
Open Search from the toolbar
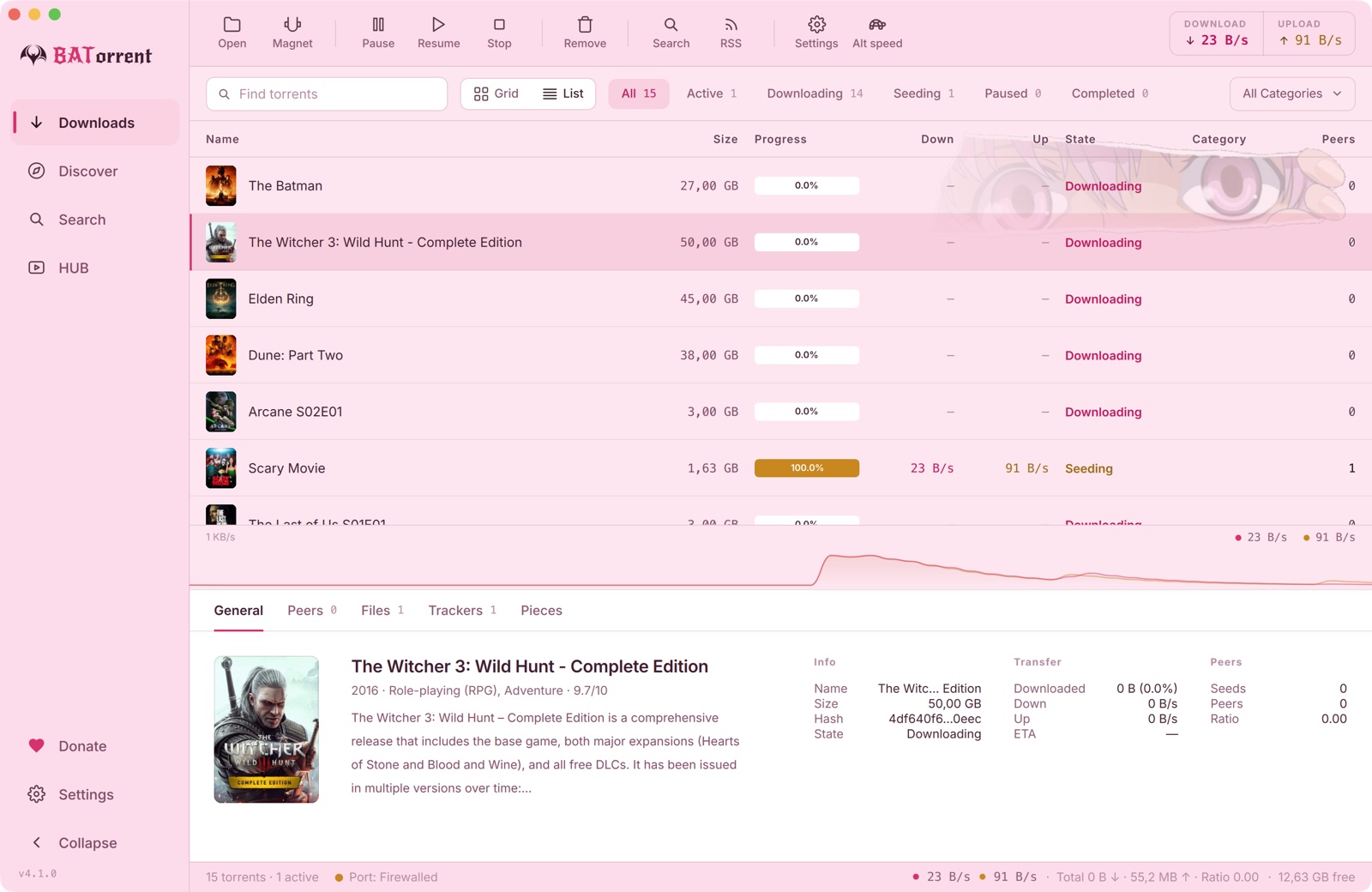pyautogui.click(x=671, y=33)
